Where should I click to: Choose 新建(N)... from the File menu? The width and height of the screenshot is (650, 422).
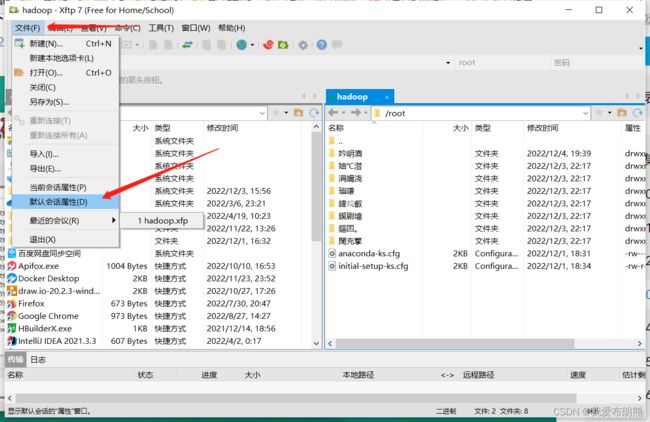66,44
